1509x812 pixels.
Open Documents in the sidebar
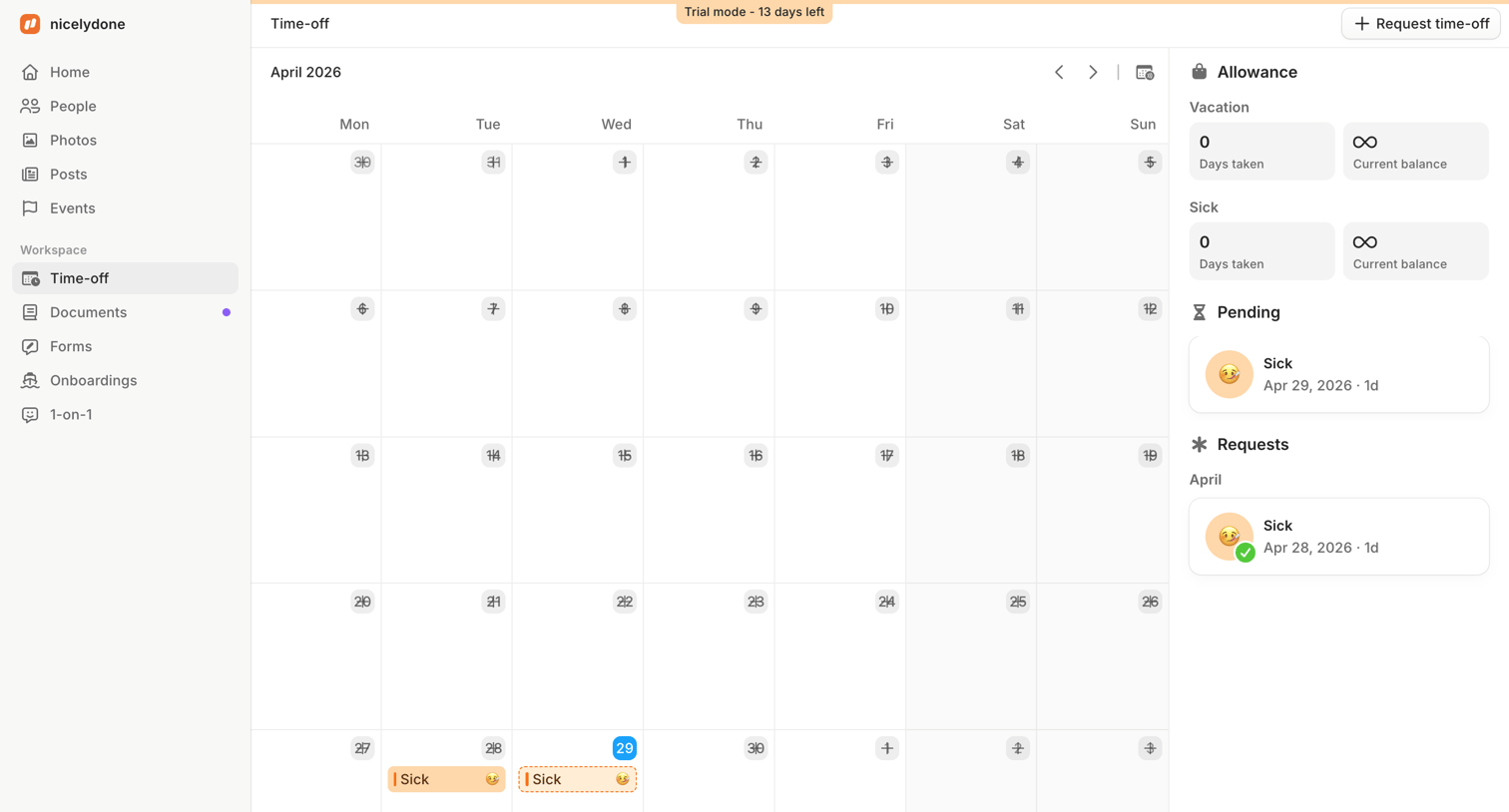click(125, 312)
